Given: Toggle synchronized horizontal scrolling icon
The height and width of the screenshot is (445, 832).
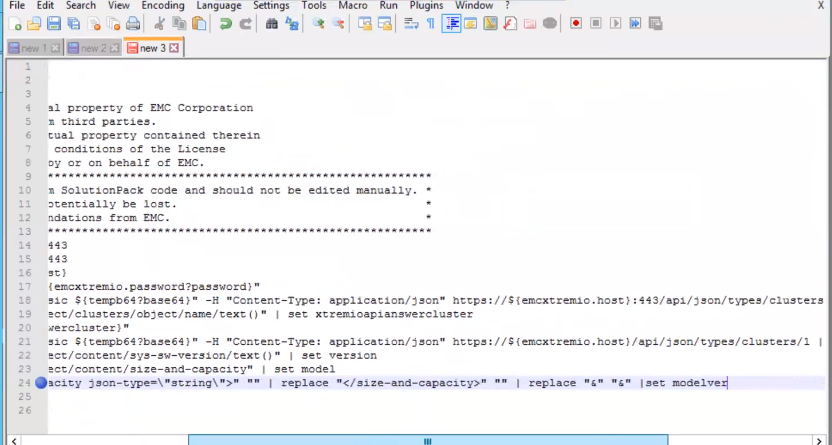Looking at the screenshot, I should click(x=384, y=24).
